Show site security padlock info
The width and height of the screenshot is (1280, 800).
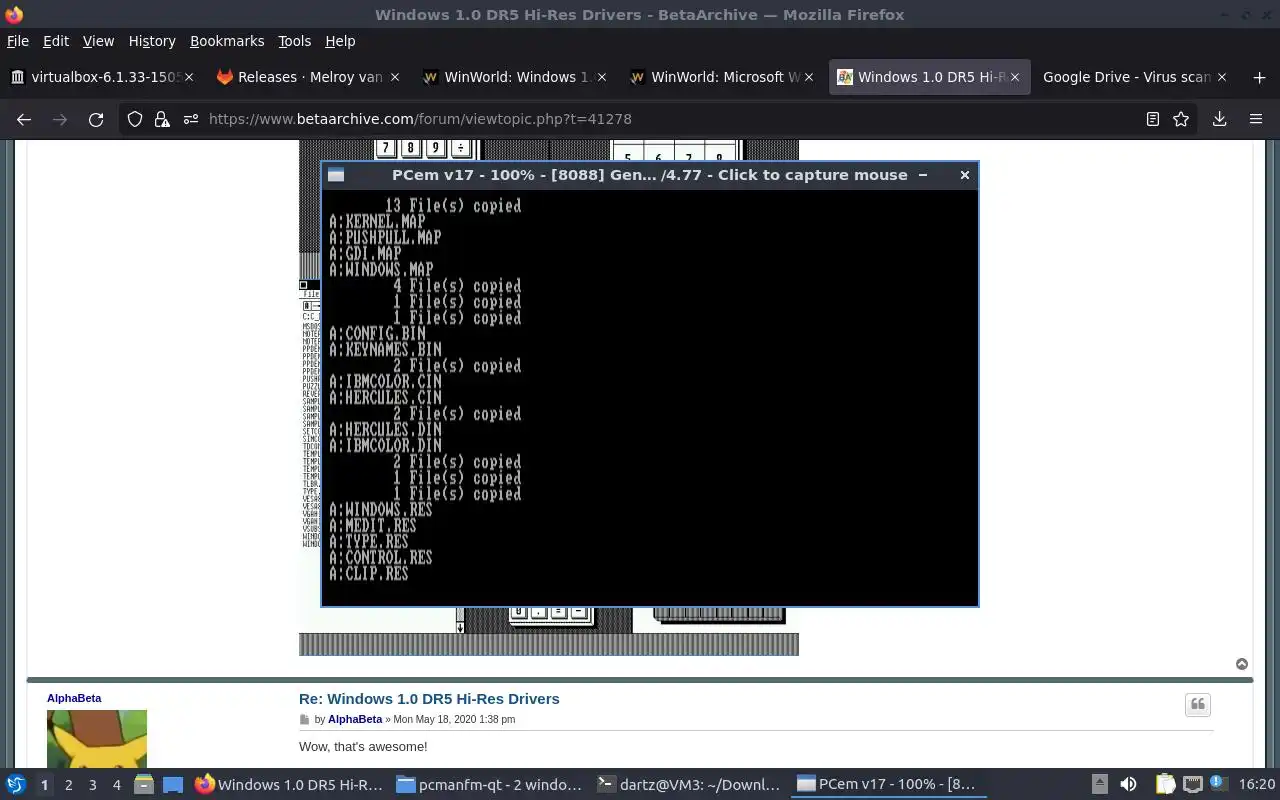162,119
